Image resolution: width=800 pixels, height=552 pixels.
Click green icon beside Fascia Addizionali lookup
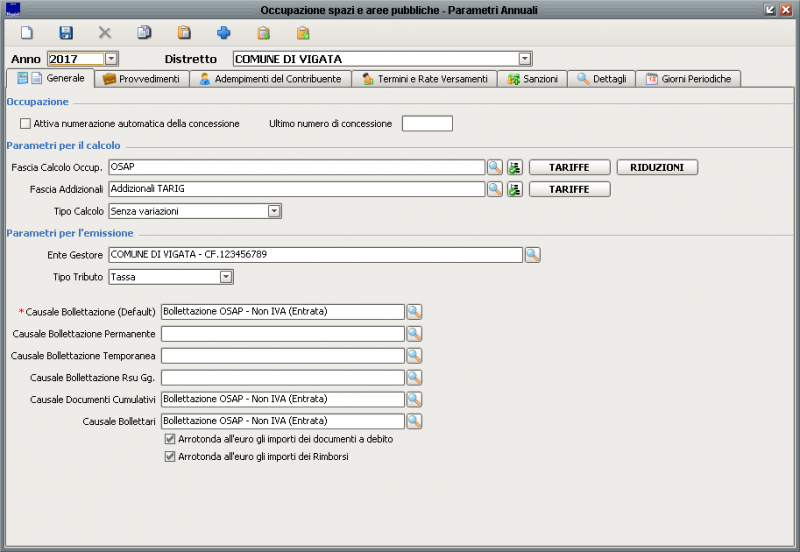click(x=515, y=189)
